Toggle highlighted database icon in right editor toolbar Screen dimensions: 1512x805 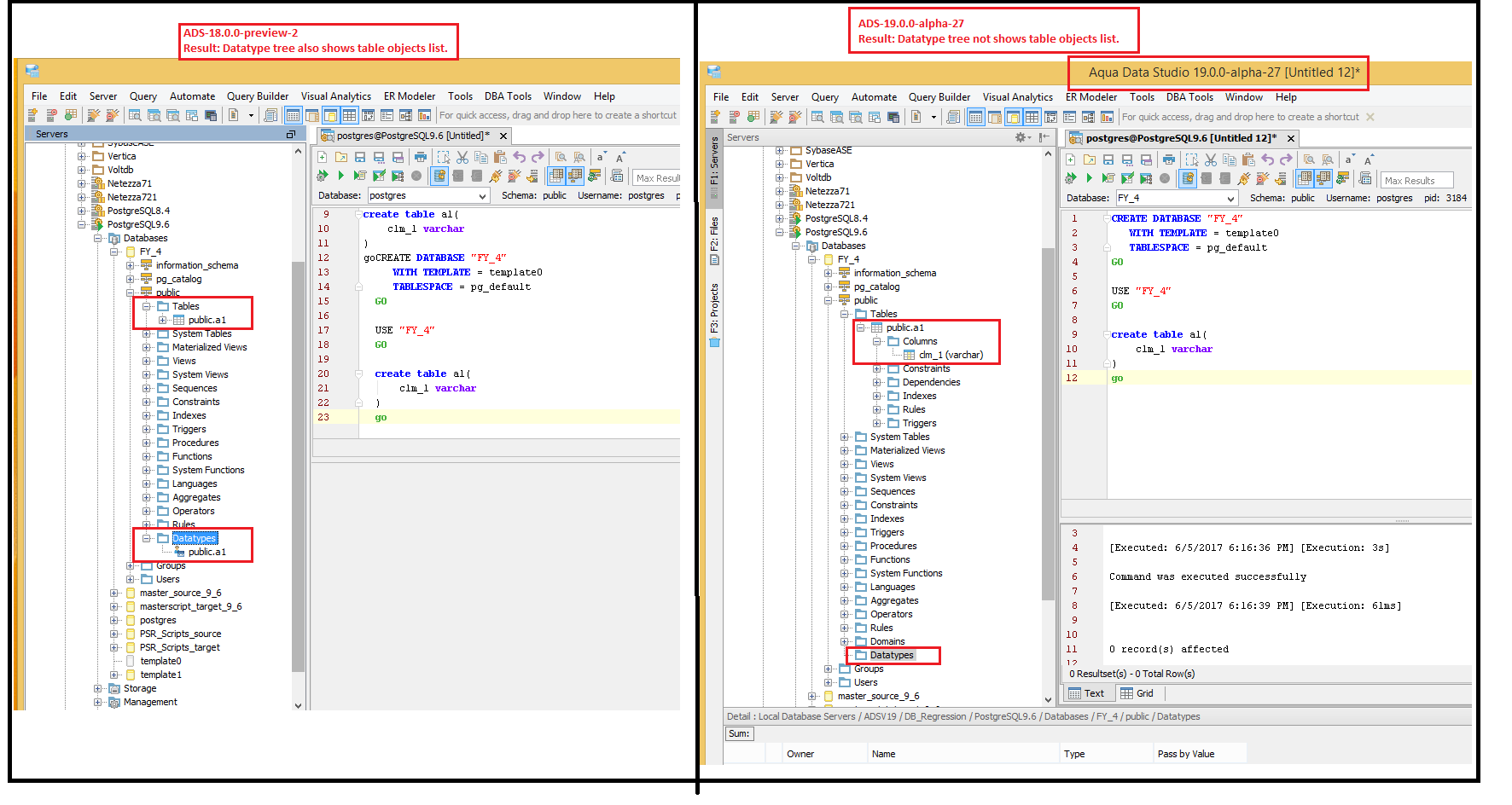point(1188,178)
